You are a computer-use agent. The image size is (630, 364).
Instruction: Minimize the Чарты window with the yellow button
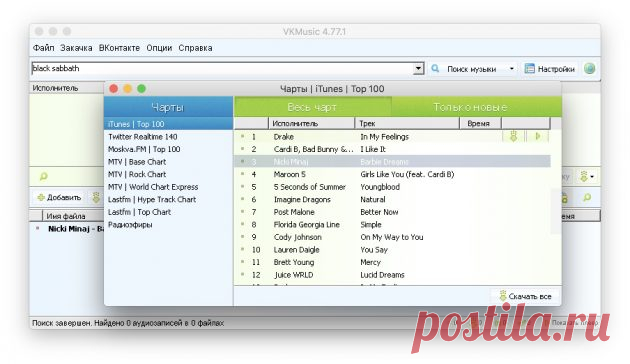coord(127,88)
